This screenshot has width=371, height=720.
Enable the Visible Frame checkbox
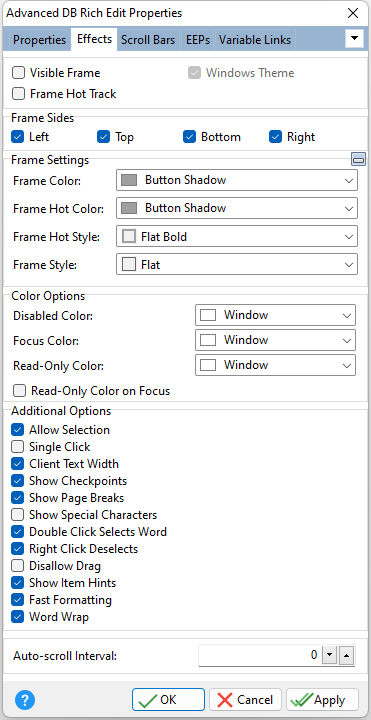point(19,73)
